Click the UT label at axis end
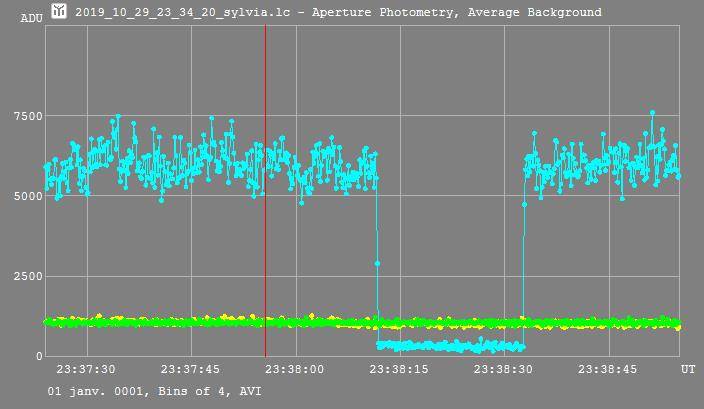This screenshot has width=704, height=409. point(688,369)
